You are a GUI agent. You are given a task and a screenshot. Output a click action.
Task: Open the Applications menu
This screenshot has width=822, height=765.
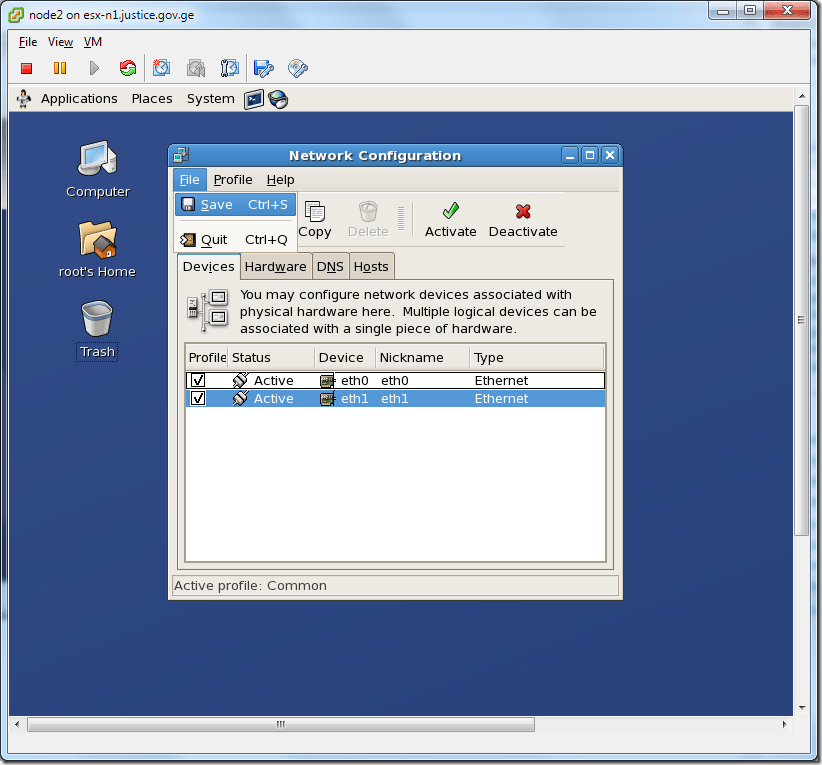click(x=79, y=98)
